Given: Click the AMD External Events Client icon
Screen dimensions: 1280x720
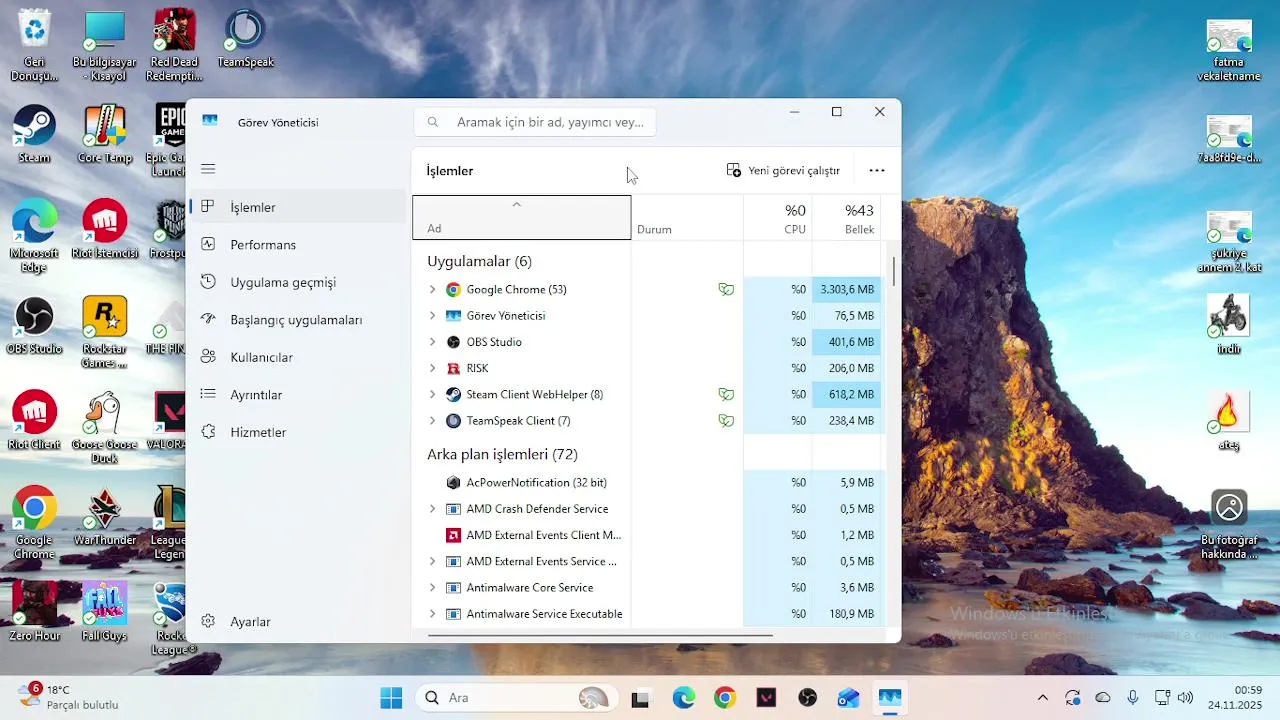Looking at the screenshot, I should point(453,535).
